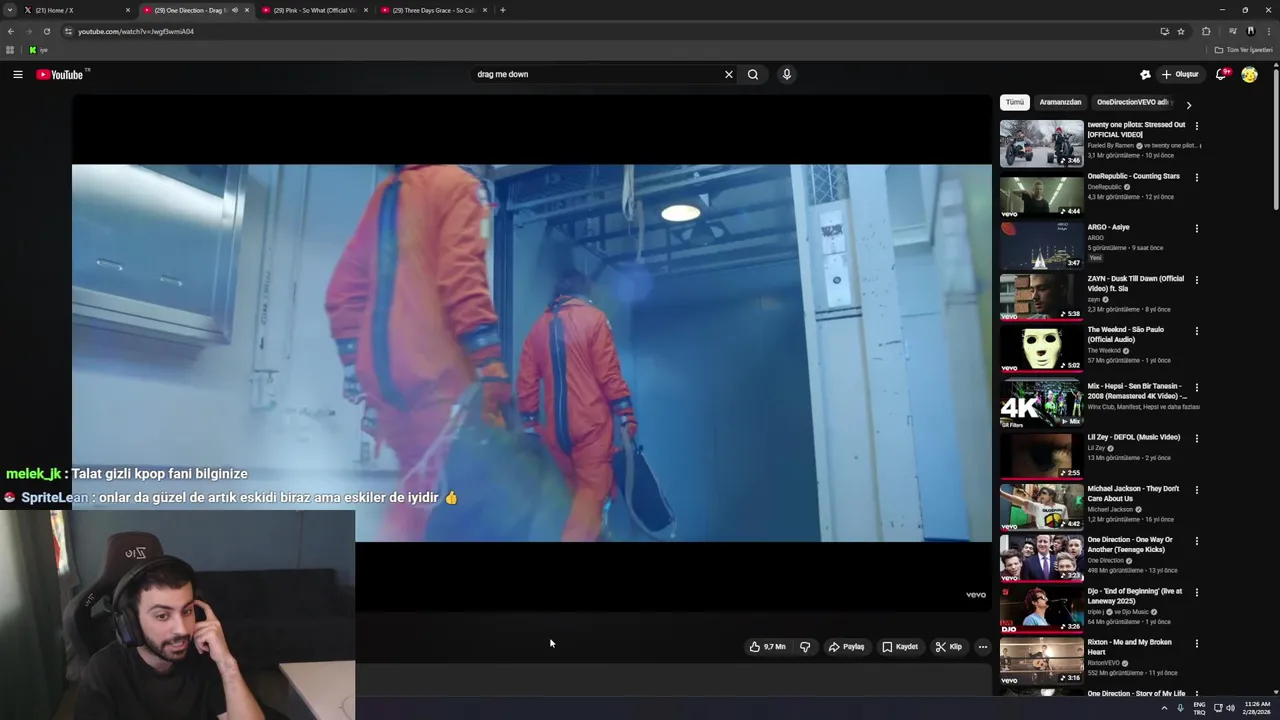Open Djo End of Beginning thumbnail

click(1041, 609)
